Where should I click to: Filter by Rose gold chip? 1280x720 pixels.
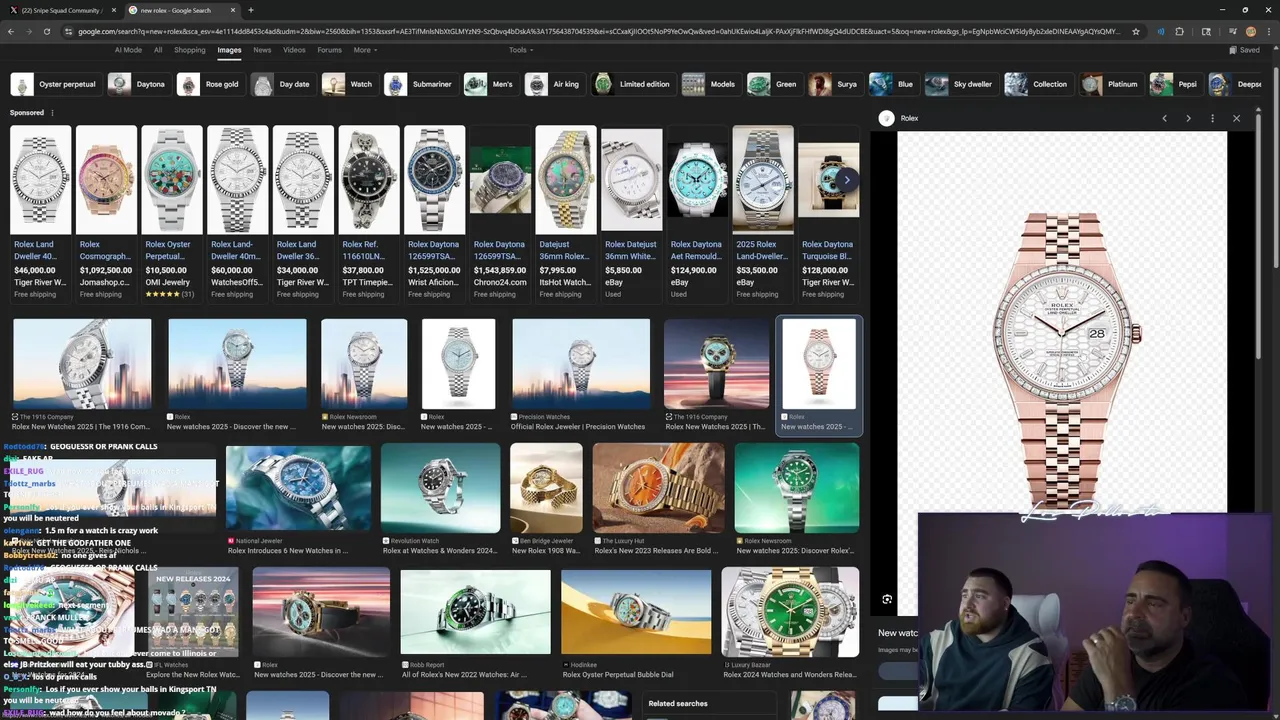tap(209, 84)
